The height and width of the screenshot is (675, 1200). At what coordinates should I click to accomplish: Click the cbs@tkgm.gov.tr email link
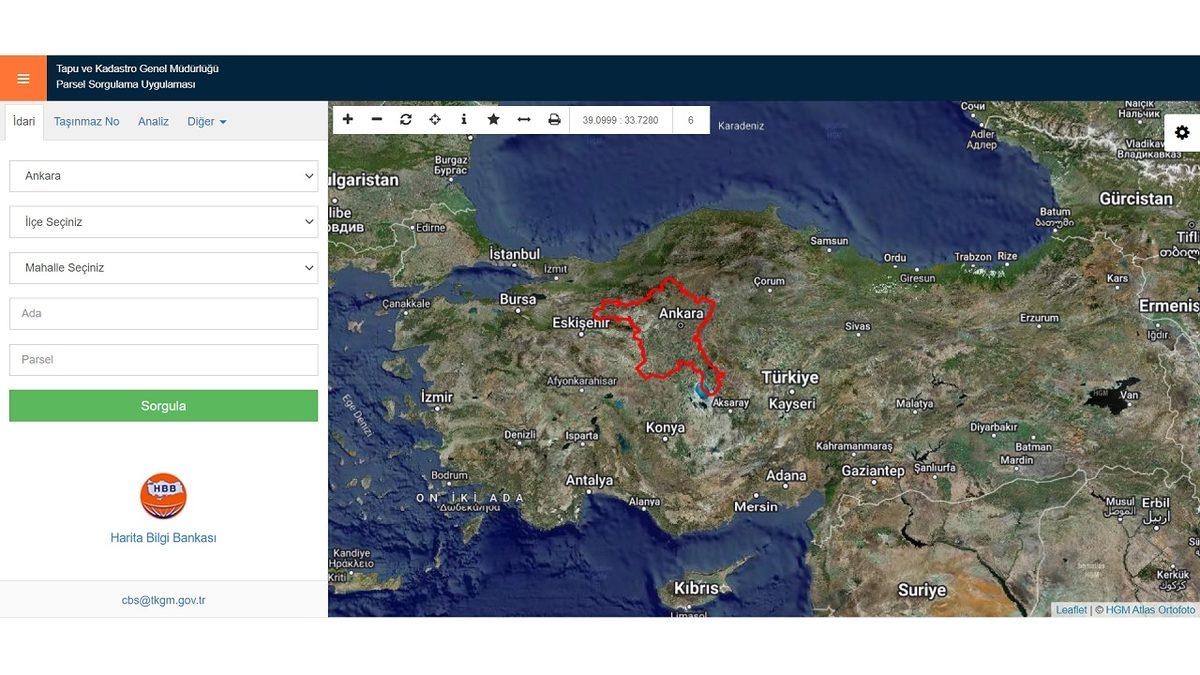pos(163,599)
